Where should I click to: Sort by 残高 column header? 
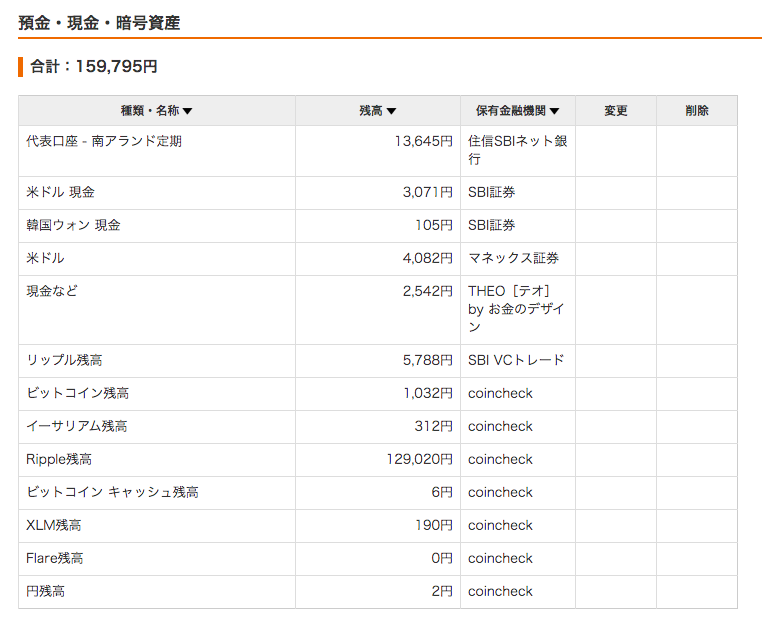point(378,111)
